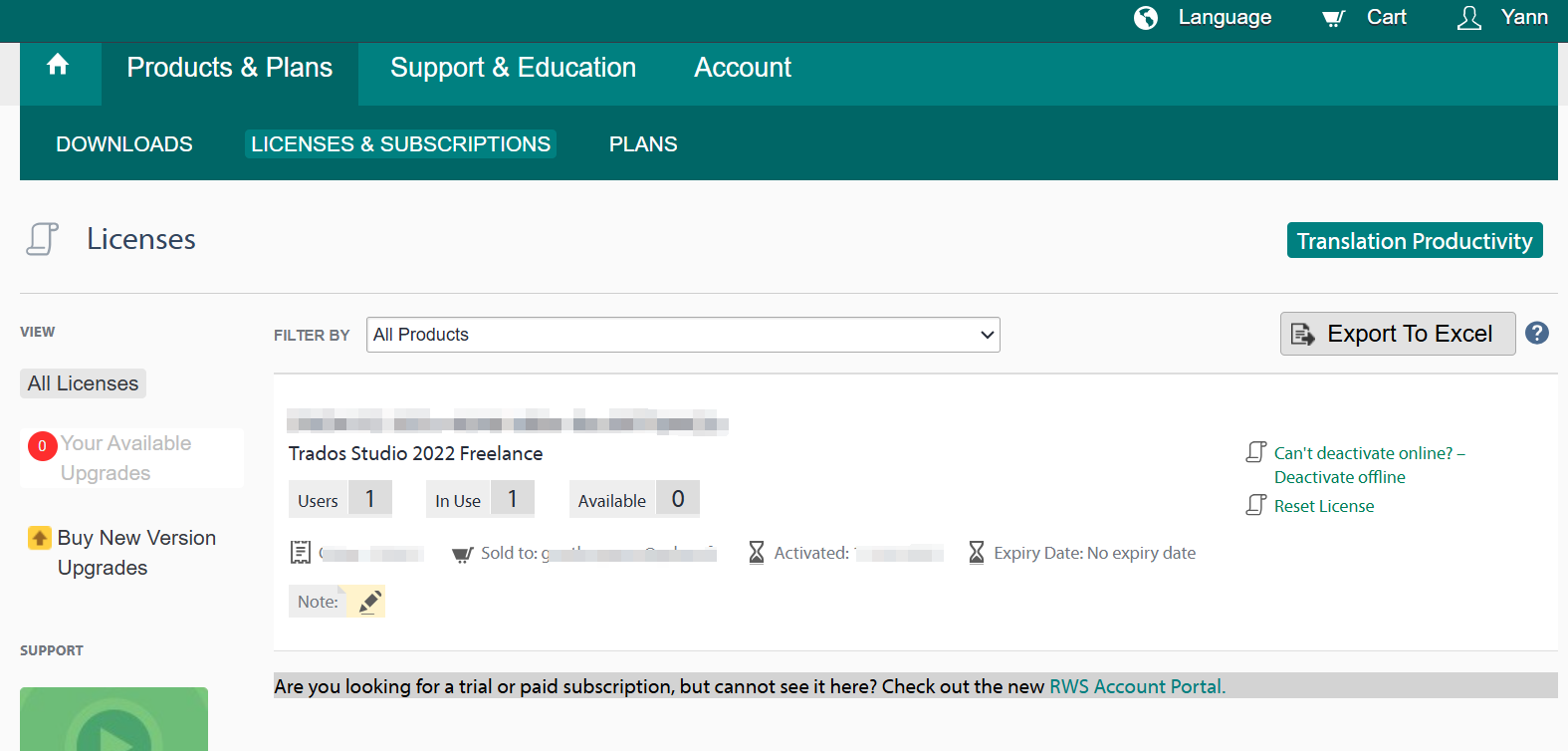This screenshot has width=1568, height=751.
Task: Click the Note: label
Action: pos(318,602)
